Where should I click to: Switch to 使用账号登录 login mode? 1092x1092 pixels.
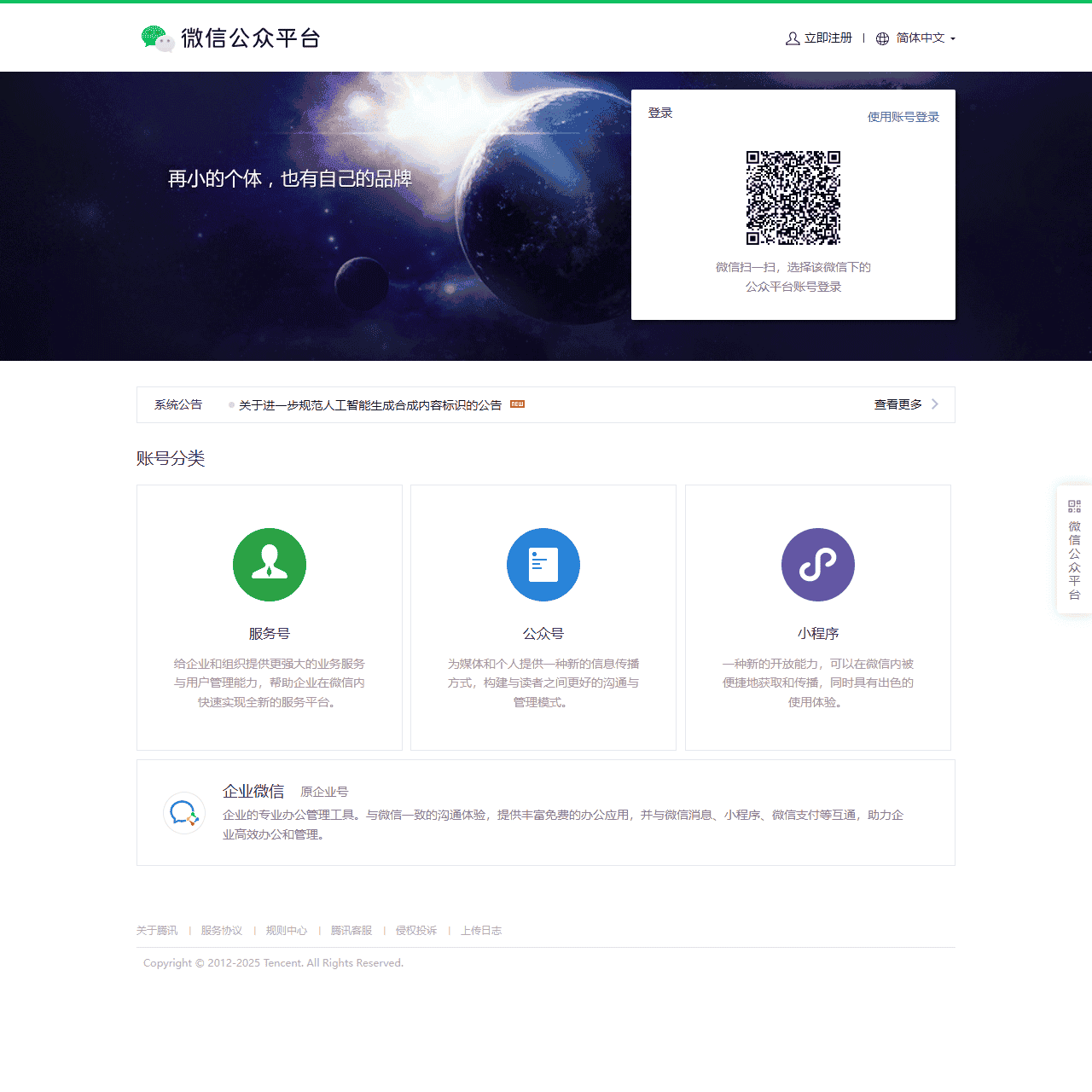[x=903, y=117]
